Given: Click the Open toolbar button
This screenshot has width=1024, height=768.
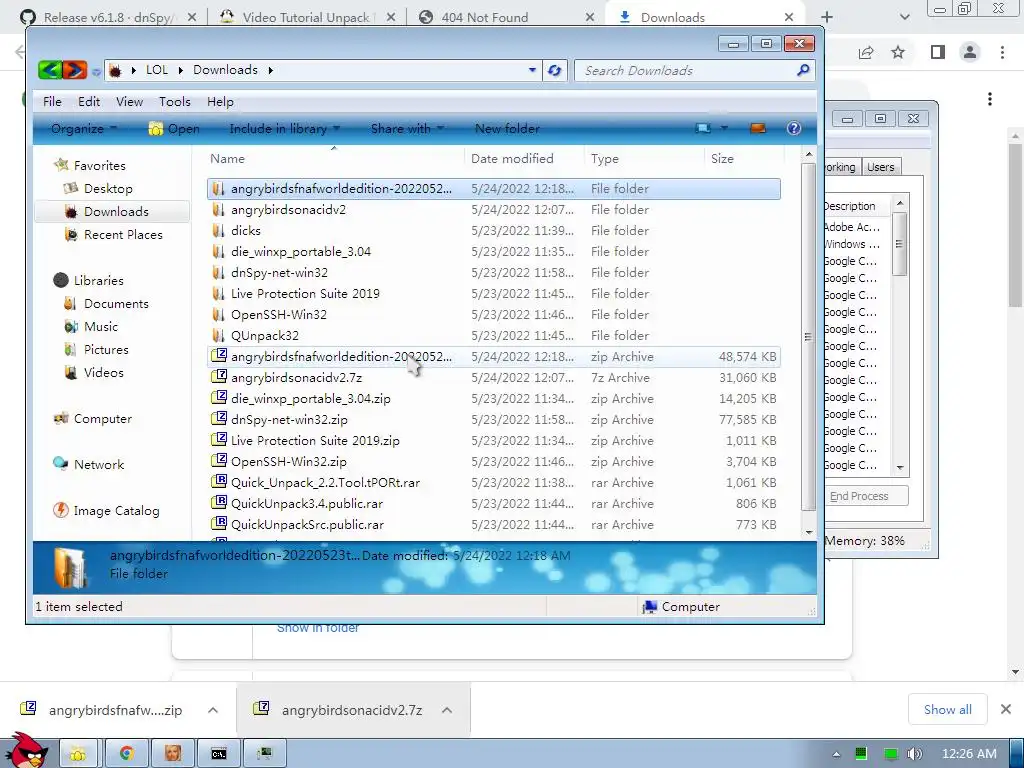Looking at the screenshot, I should click(x=174, y=129).
